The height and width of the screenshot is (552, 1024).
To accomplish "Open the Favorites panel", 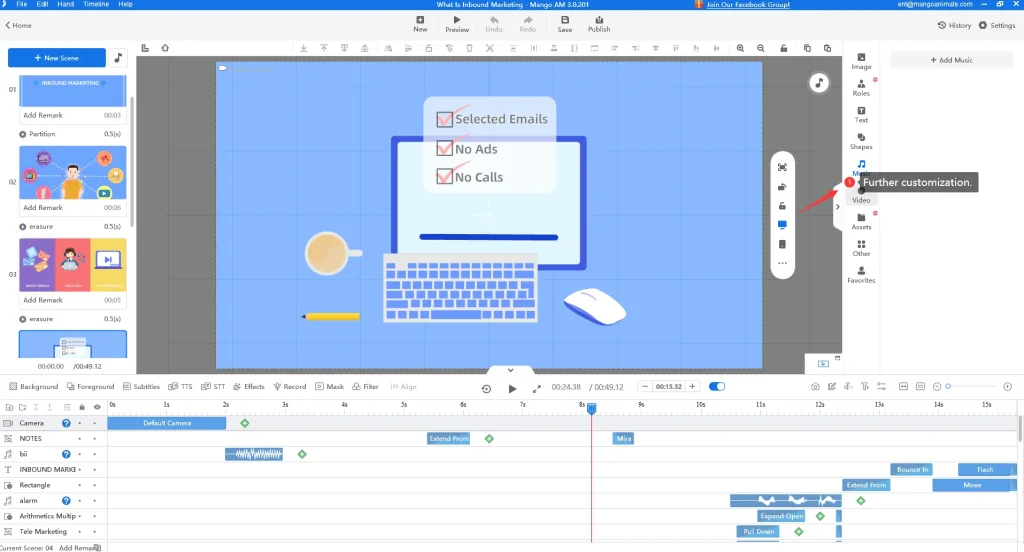I will 861,274.
